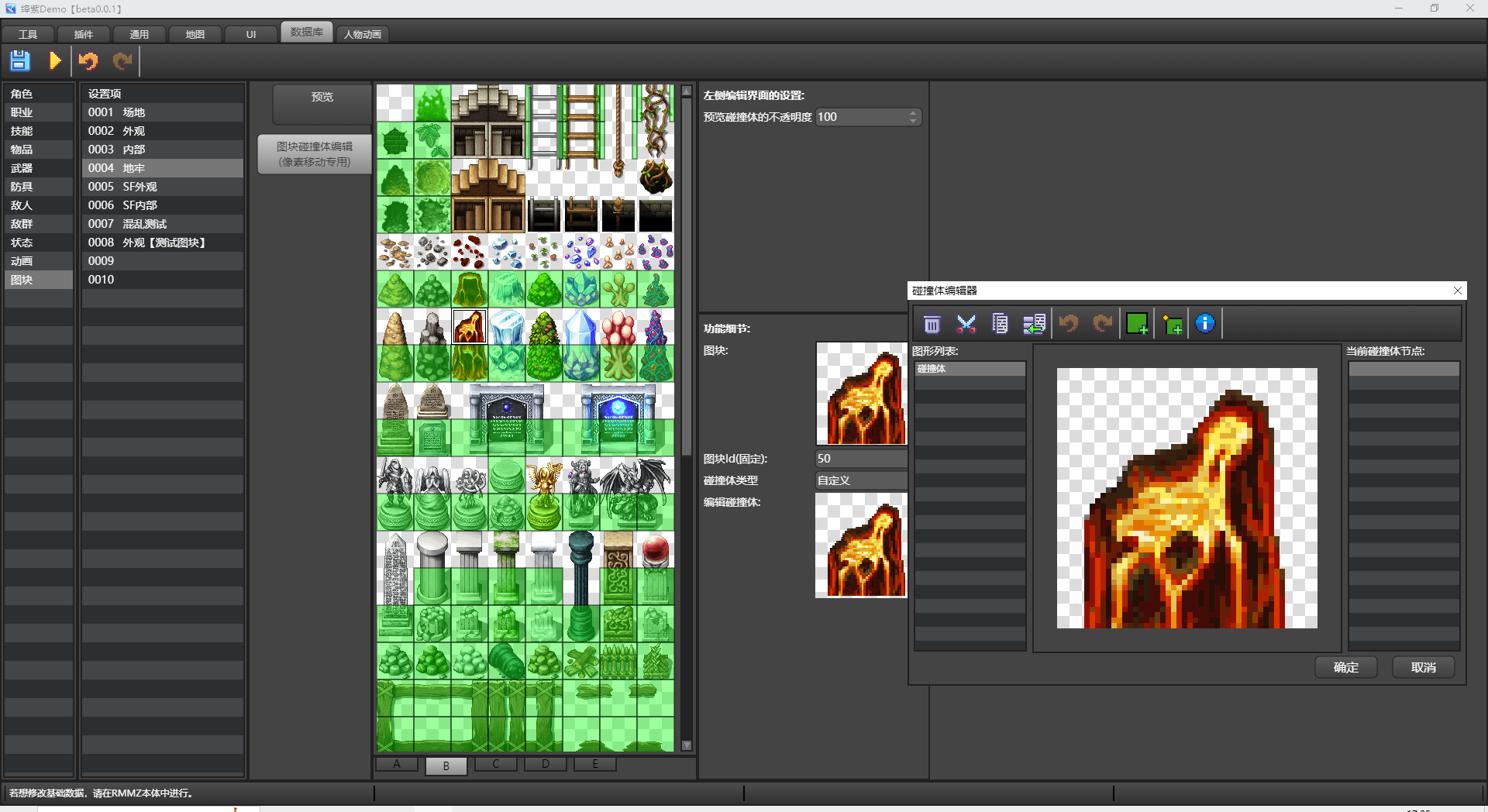Screen dimensions: 1488x812
Task: Open the 工具 tab
Action: 28,34
